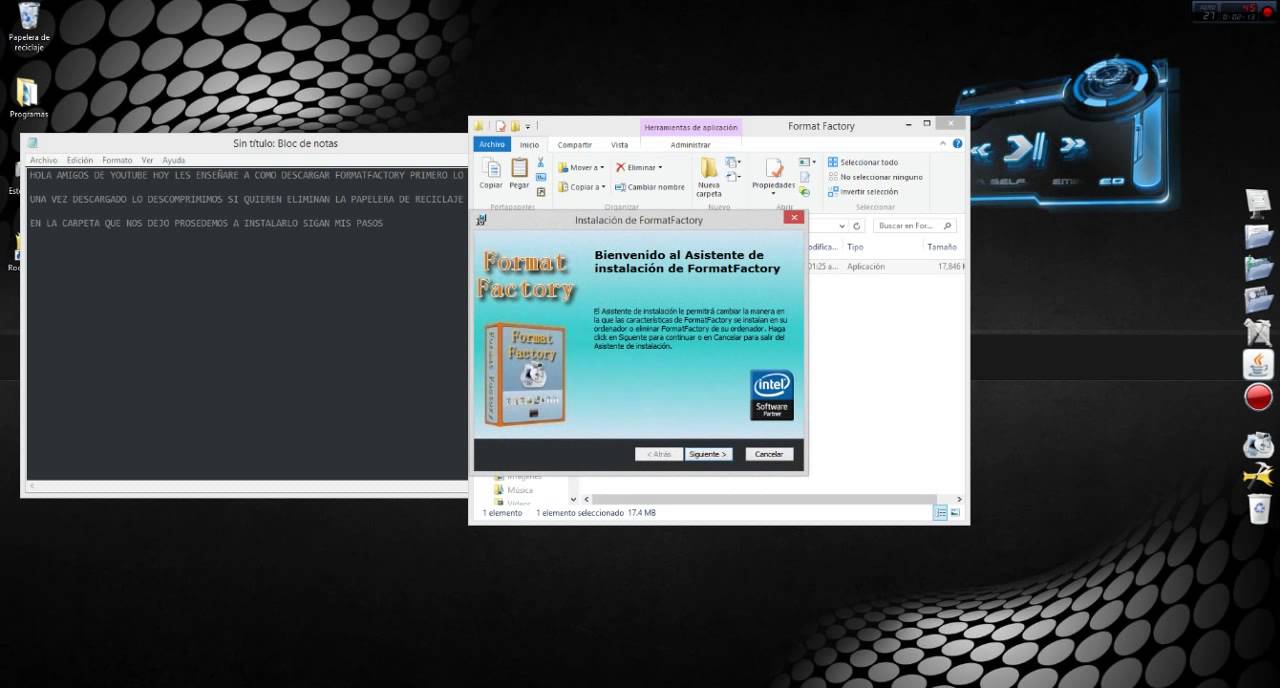Open the Propiedades dropdown arrow

(x=773, y=193)
